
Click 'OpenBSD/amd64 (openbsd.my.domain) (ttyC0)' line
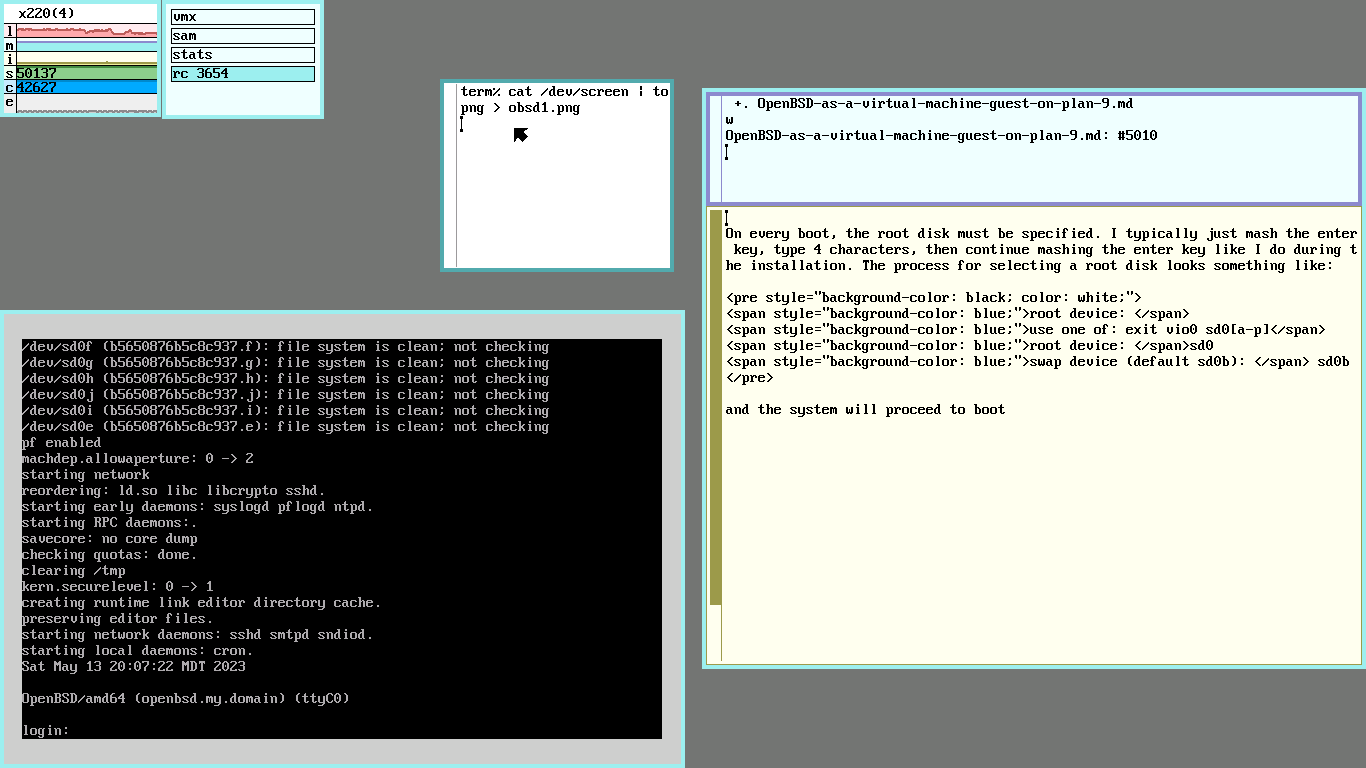186,699
